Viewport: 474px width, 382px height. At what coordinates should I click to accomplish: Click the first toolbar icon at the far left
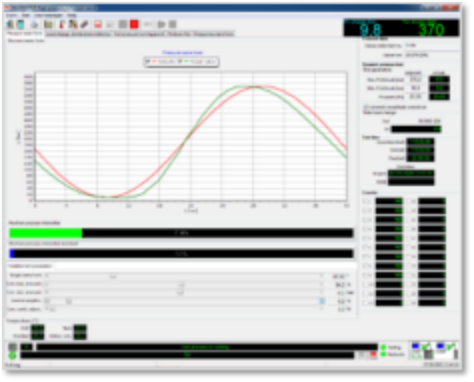(11, 24)
